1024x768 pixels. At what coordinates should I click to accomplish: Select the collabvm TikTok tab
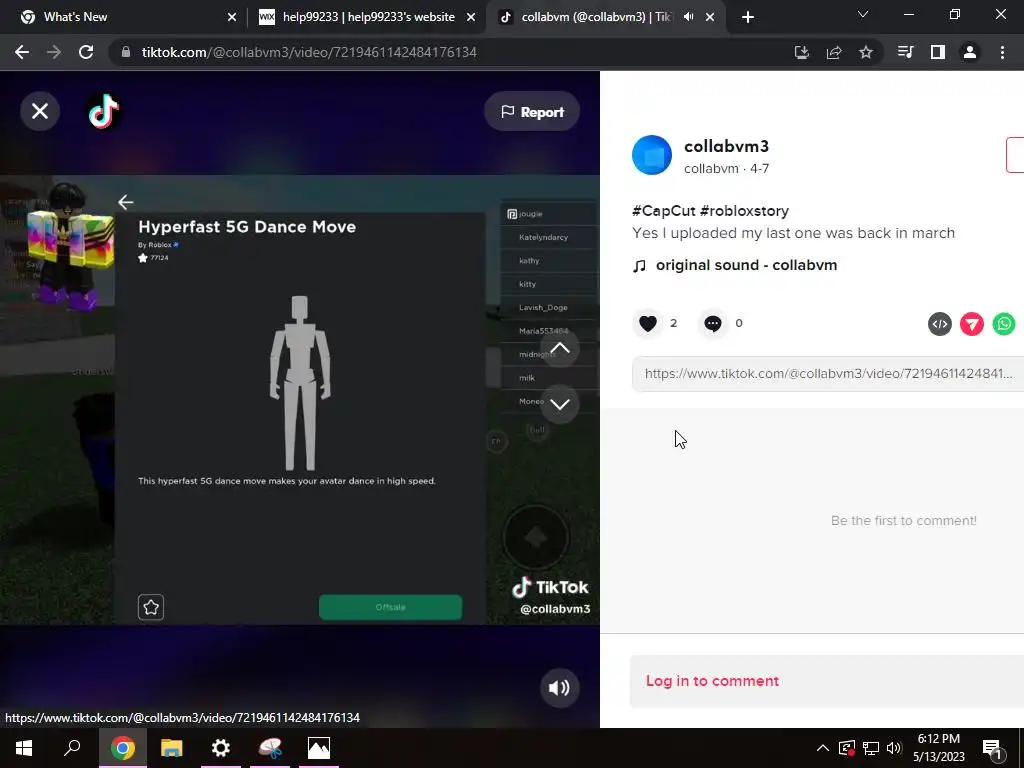click(x=594, y=17)
